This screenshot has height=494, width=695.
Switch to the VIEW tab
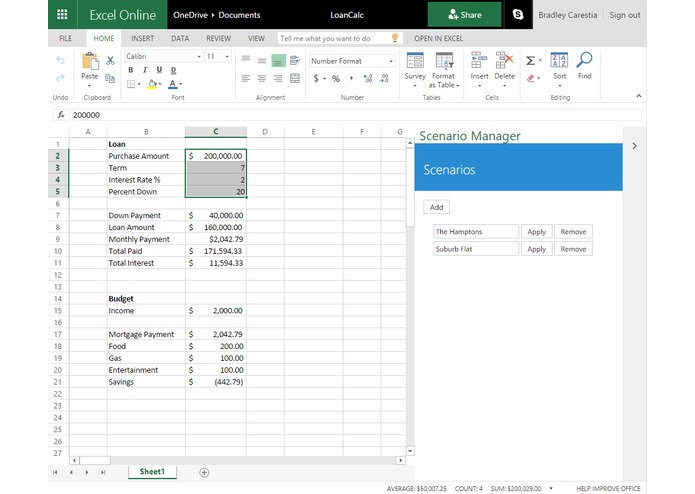coord(256,39)
